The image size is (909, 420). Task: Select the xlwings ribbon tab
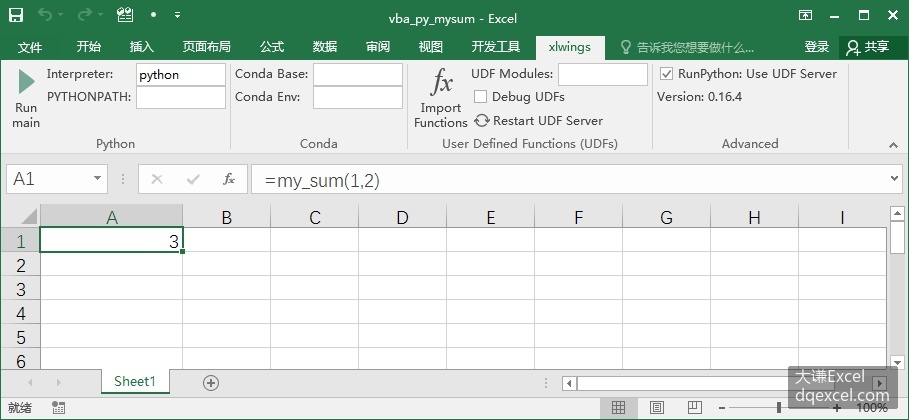pos(570,47)
